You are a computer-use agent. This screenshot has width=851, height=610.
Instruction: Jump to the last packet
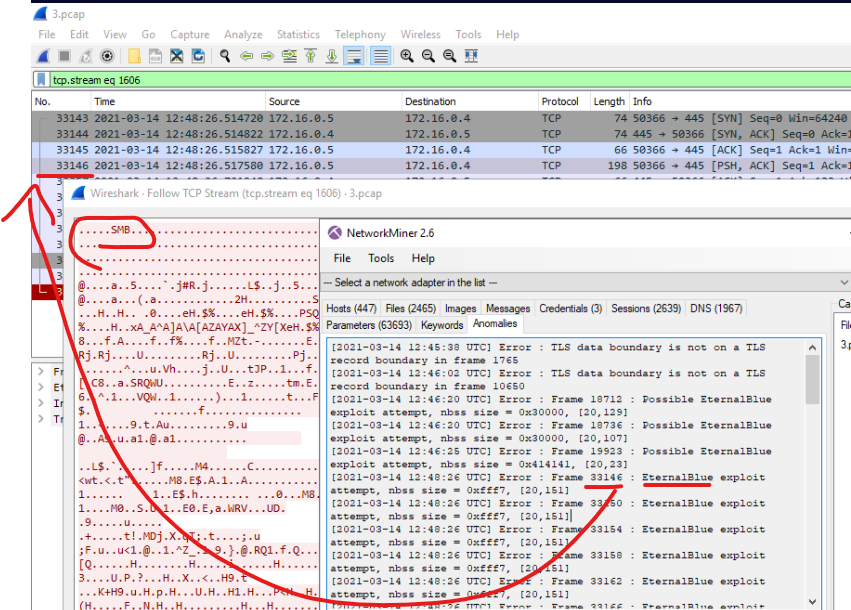pyautogui.click(x=332, y=56)
